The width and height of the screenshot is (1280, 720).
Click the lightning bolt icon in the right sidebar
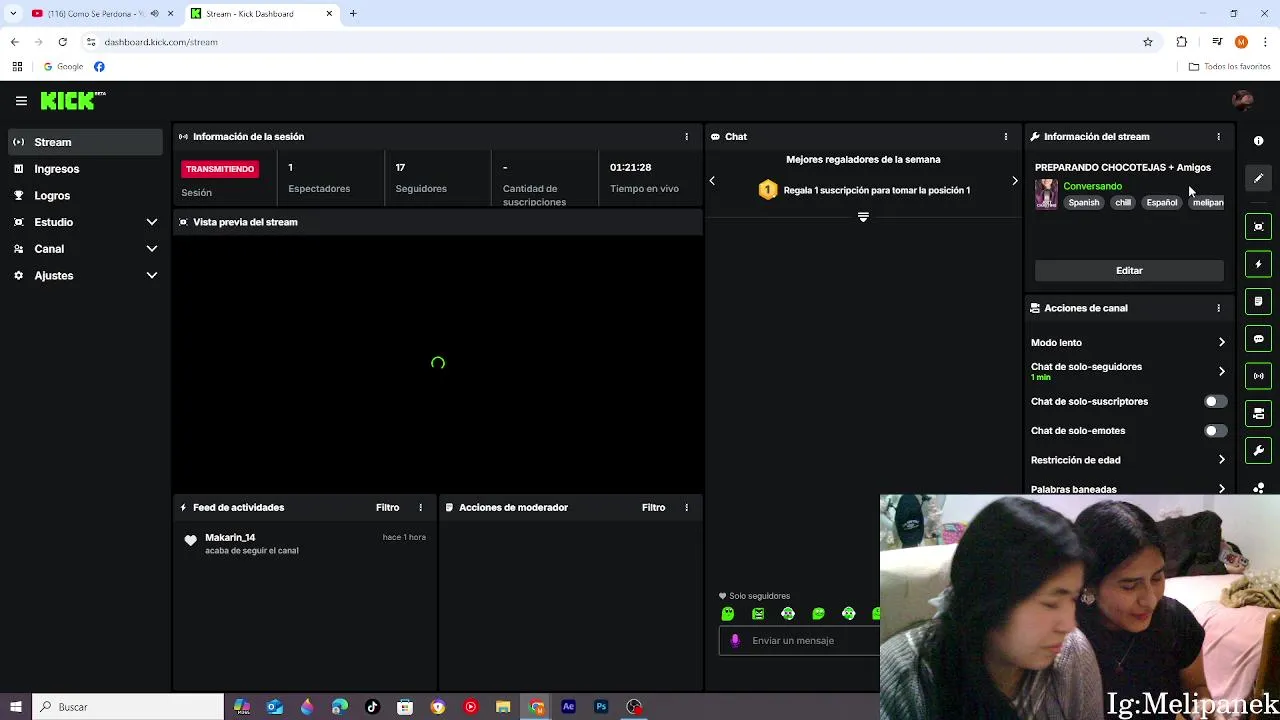click(x=1259, y=264)
